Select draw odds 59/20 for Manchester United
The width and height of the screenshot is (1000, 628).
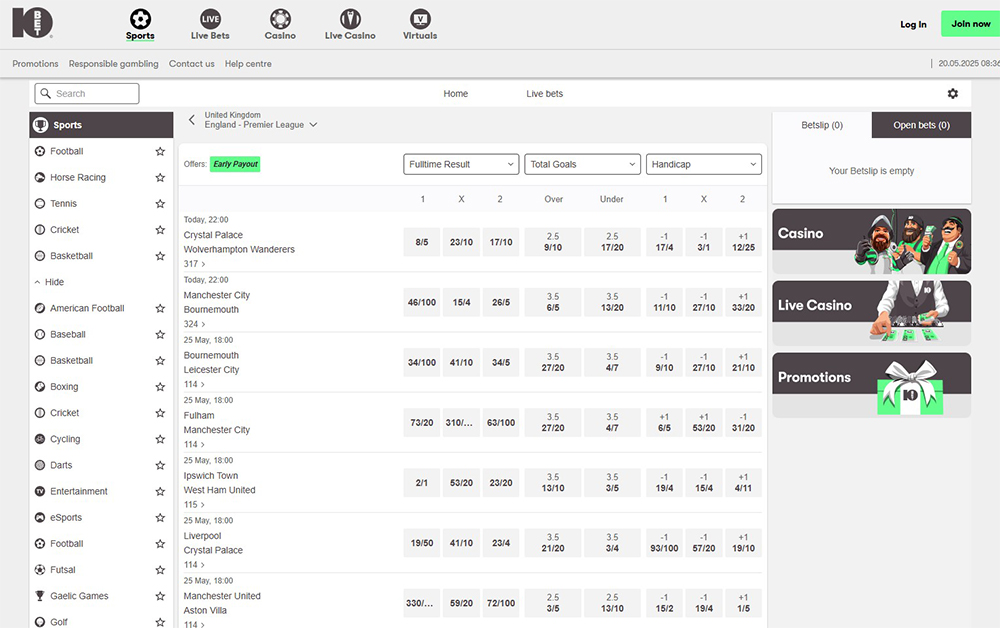coord(461,603)
